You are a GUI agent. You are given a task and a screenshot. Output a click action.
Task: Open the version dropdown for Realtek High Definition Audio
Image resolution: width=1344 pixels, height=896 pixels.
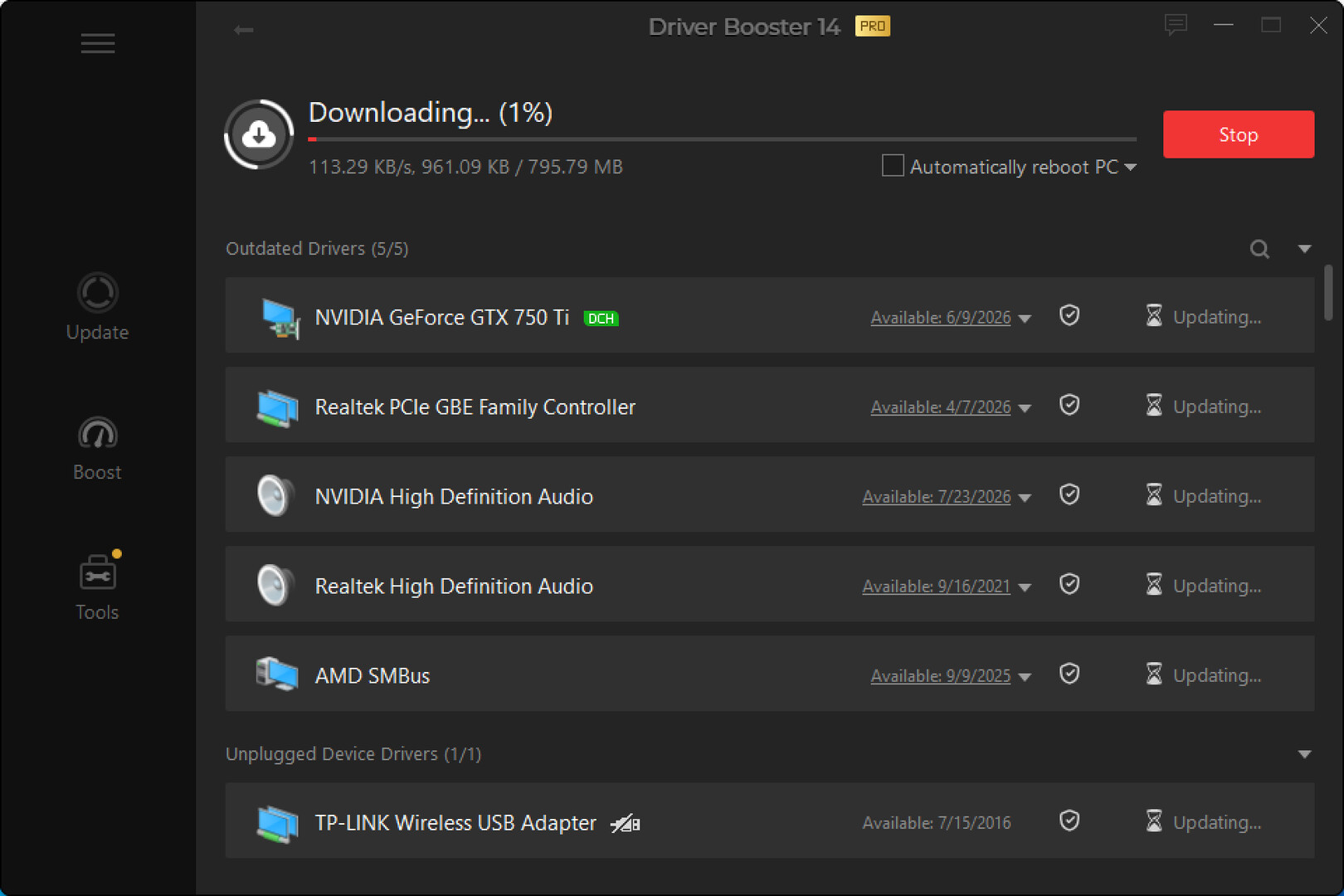click(1025, 587)
